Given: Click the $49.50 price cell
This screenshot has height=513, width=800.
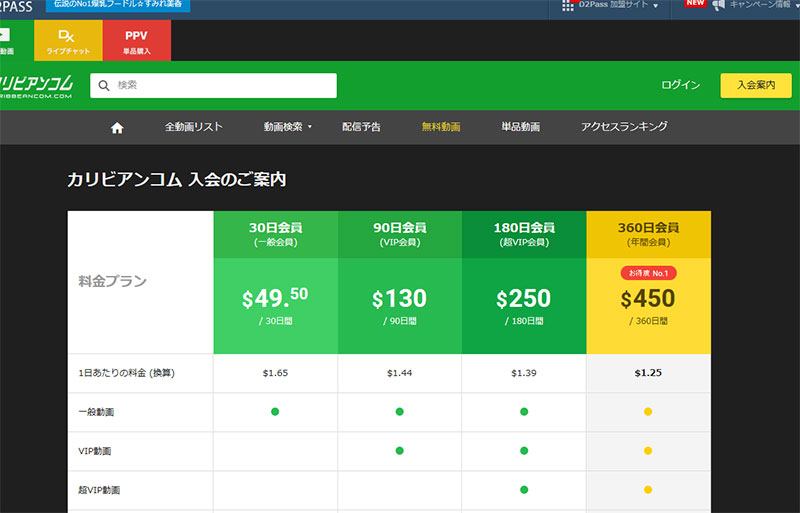Looking at the screenshot, I should coord(276,305).
